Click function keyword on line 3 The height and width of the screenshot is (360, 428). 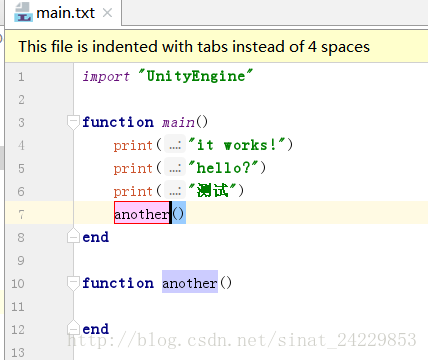tap(118, 122)
